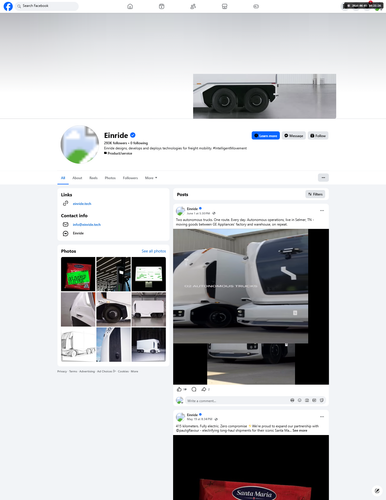Click the avatar sticker icon in comment box

pyautogui.click(x=292, y=400)
